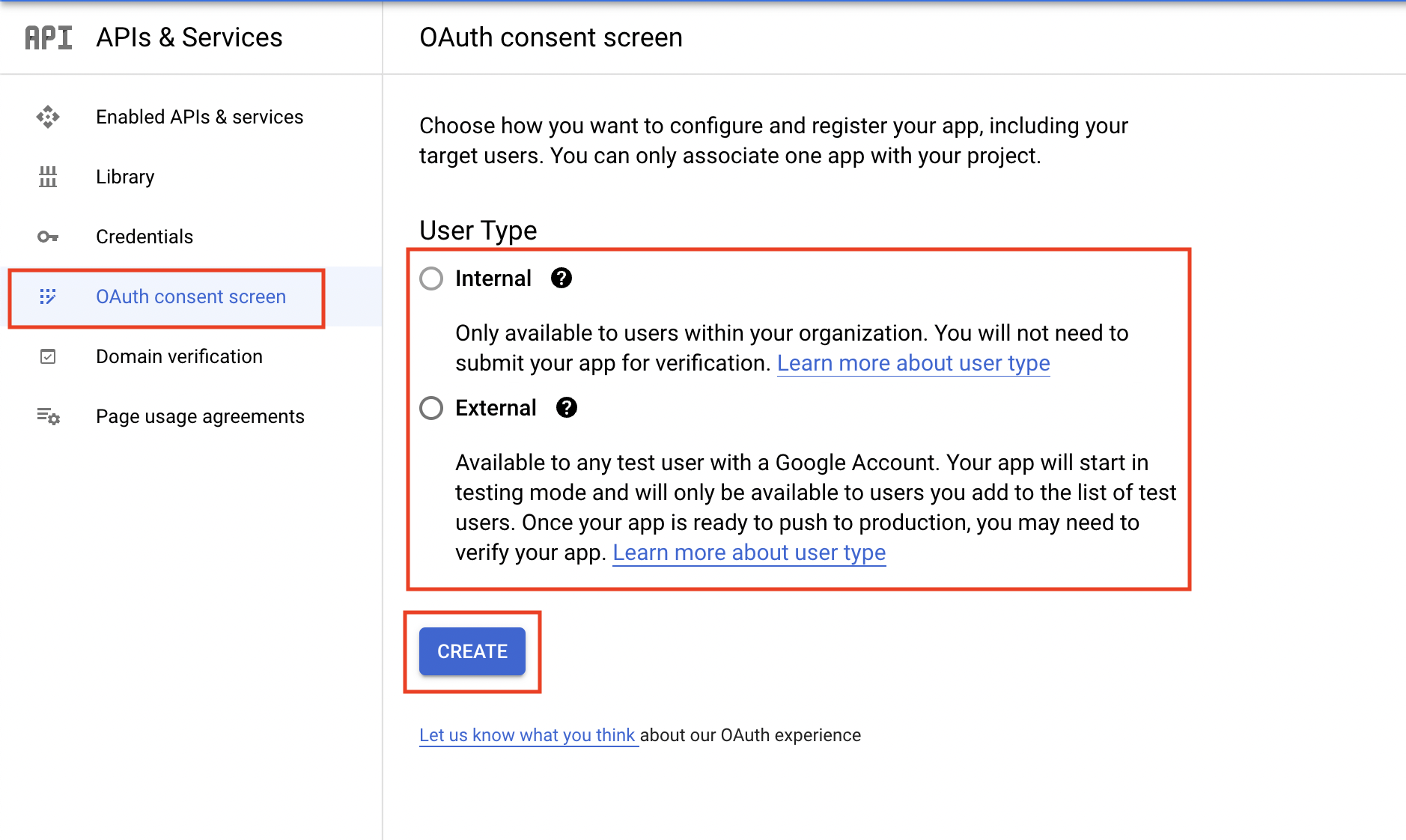Navigate to the Library section
1406x840 pixels.
click(x=125, y=177)
